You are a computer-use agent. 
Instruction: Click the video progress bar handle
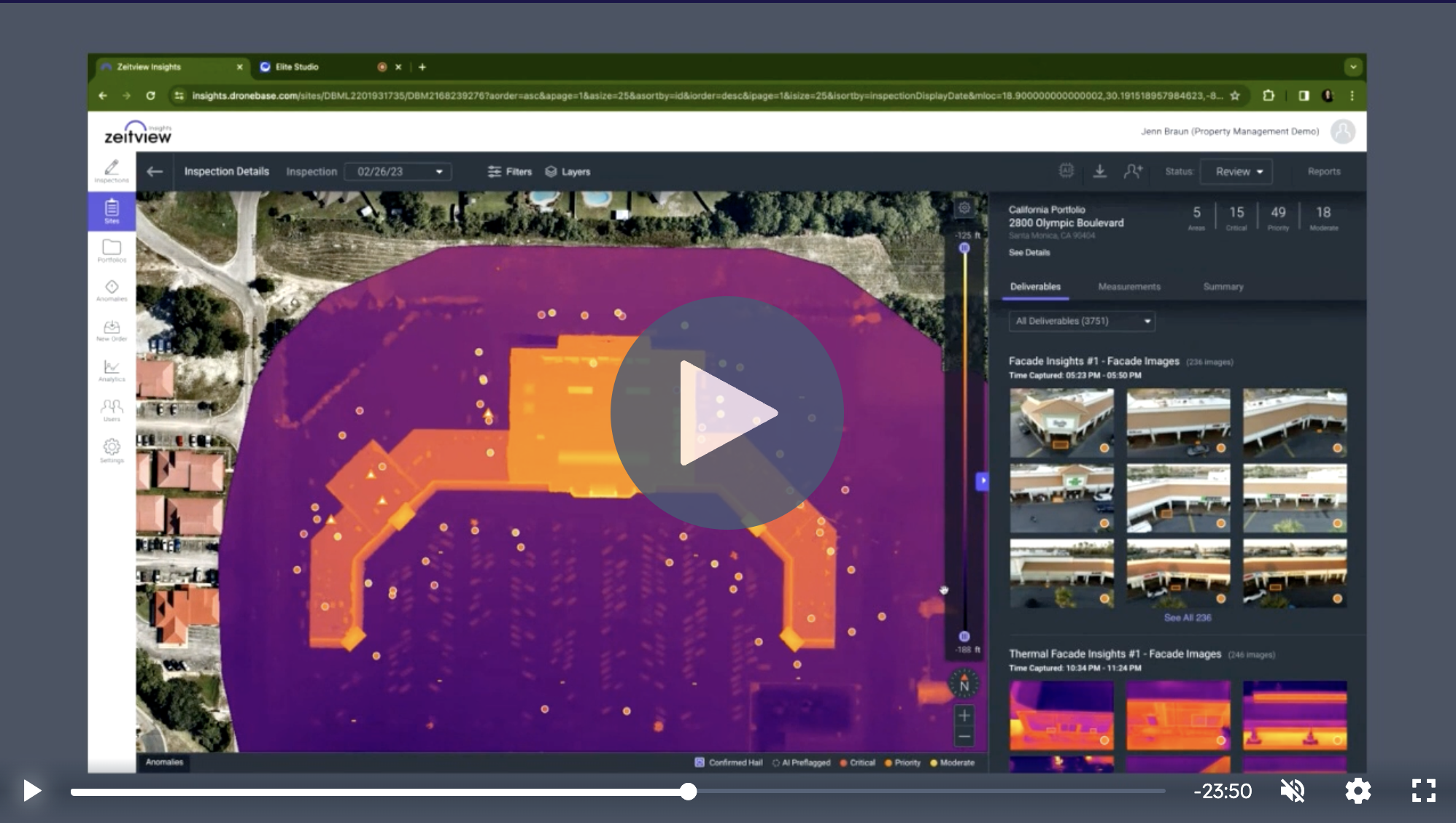click(688, 792)
